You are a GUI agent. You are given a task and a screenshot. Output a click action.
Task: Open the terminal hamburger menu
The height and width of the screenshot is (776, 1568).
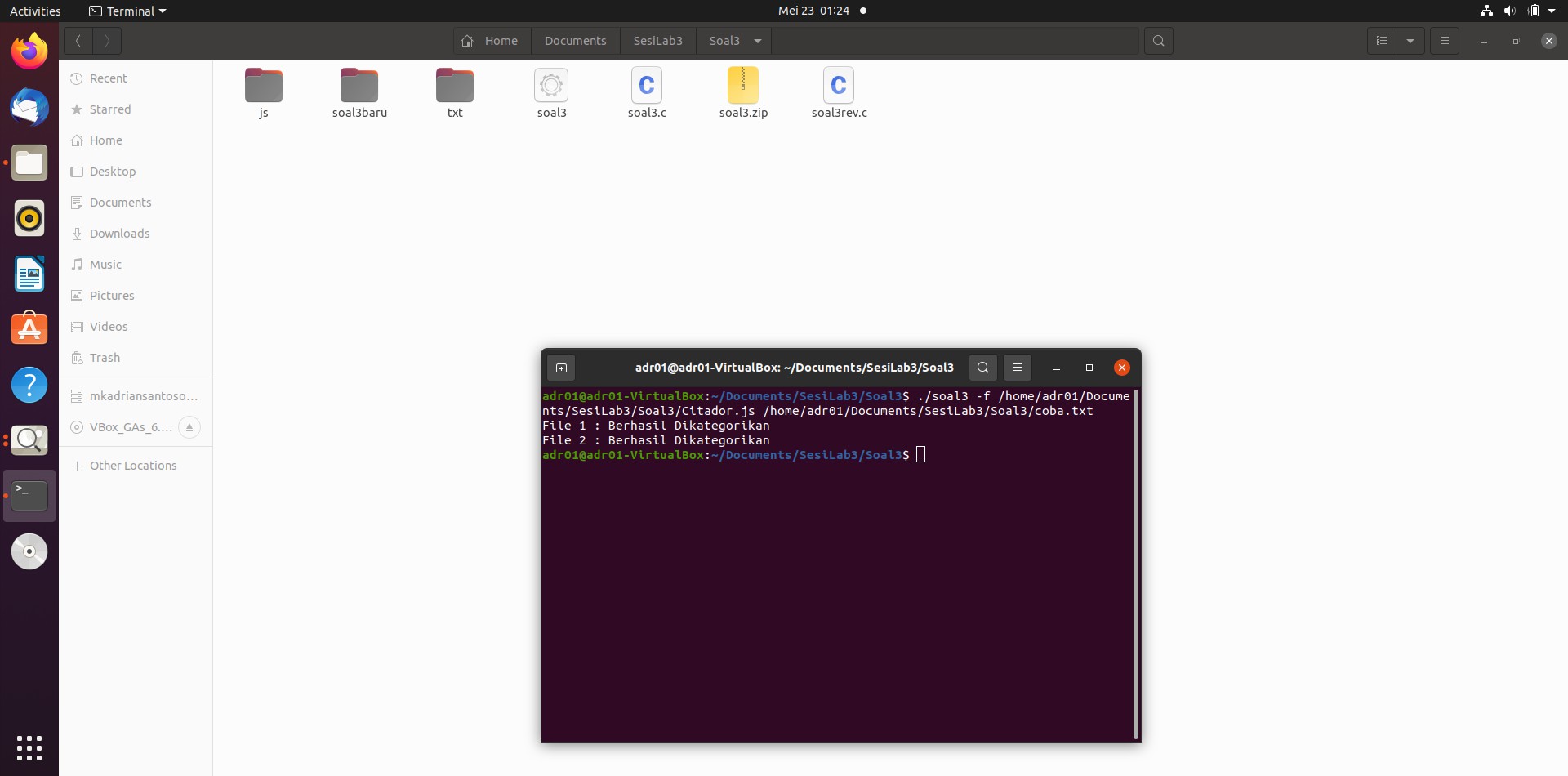click(x=1017, y=368)
